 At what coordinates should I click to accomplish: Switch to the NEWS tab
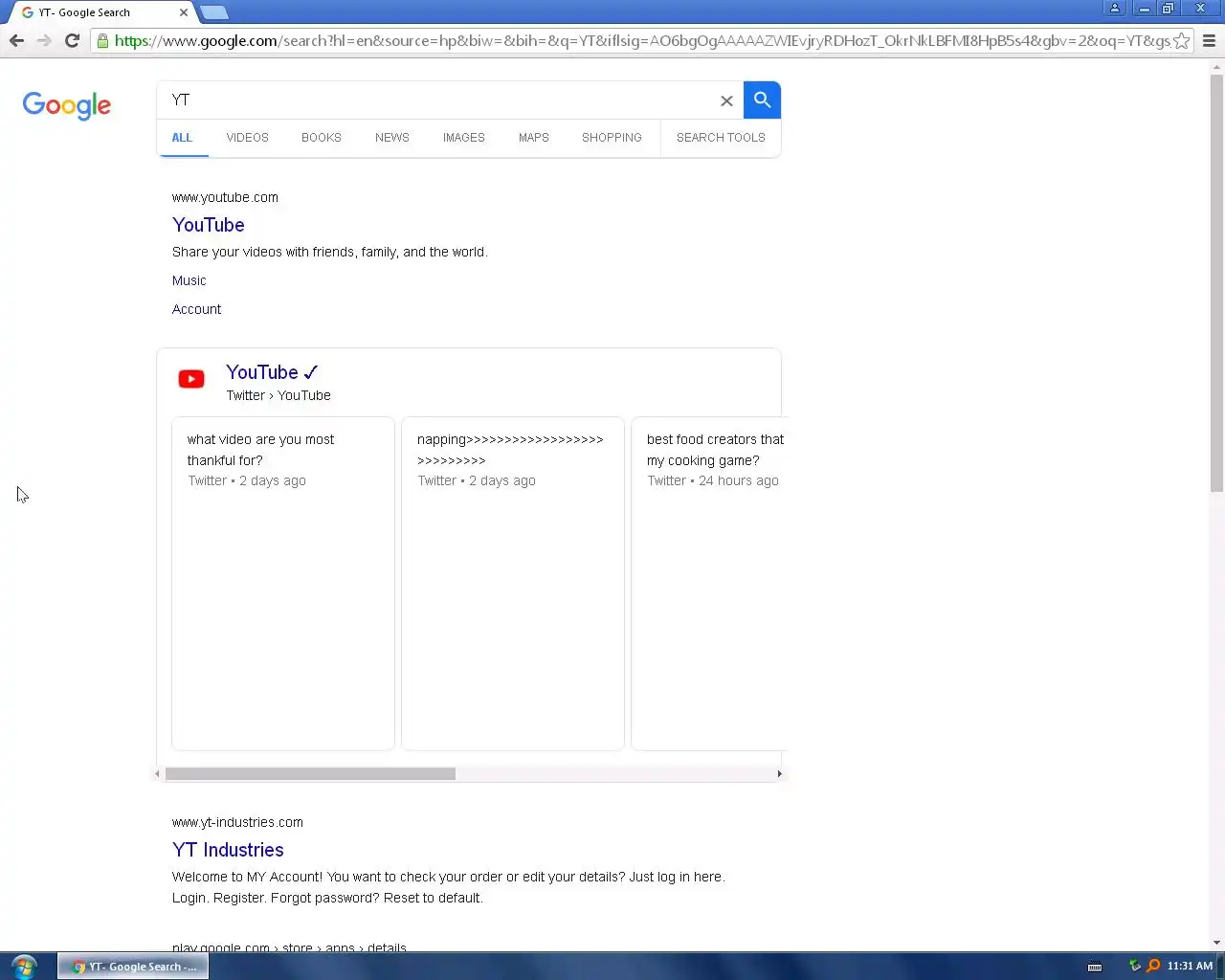pos(392,138)
